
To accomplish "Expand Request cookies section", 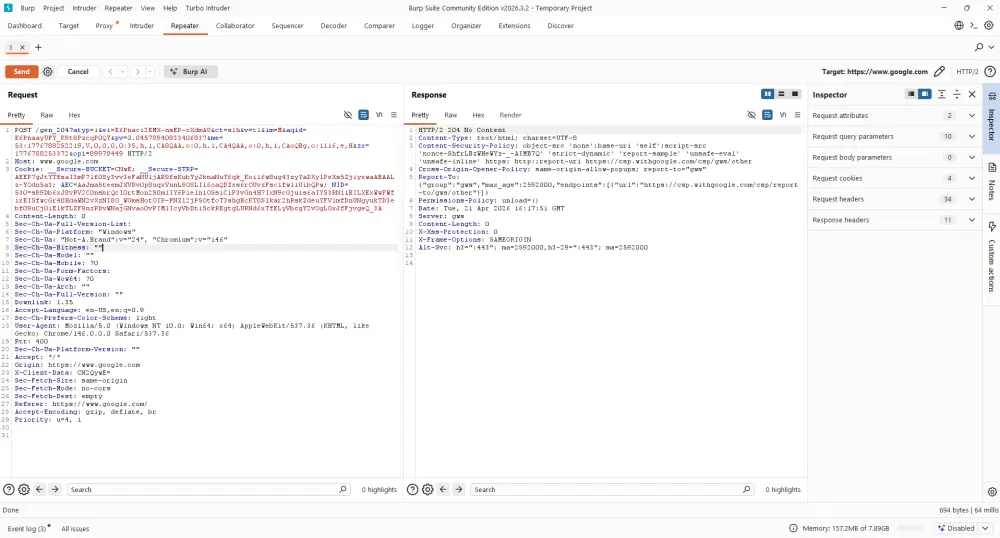I will 972,178.
